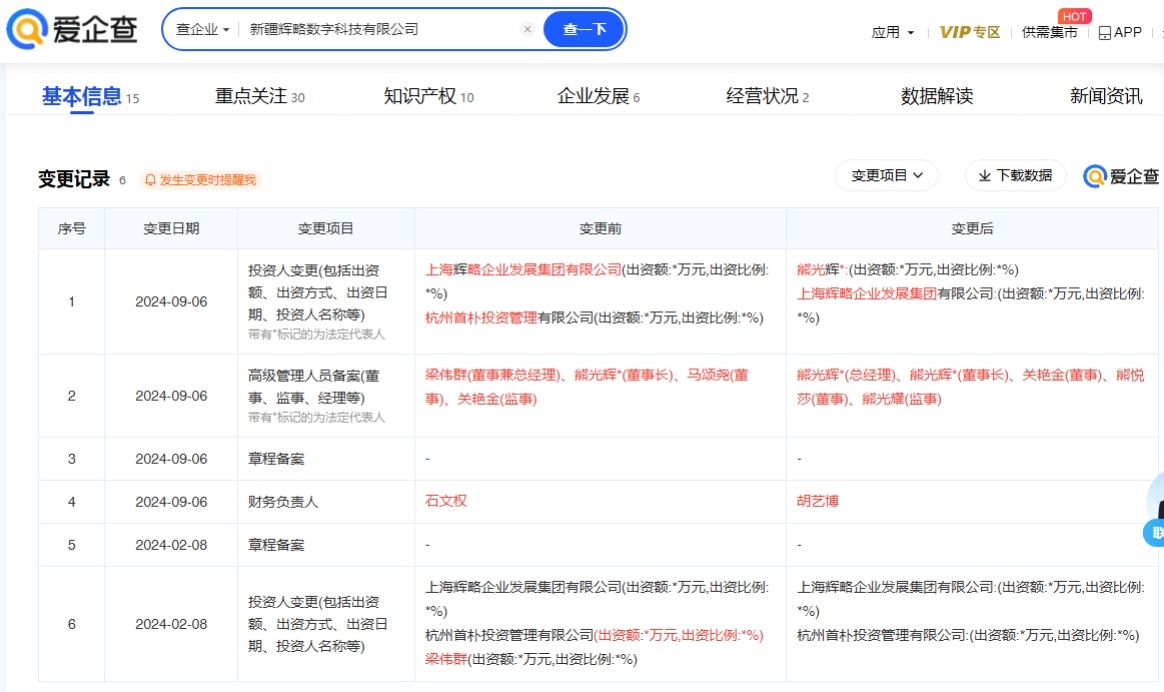Expand the 变更项目 filter dropdown
This screenshot has height=692, width=1164.
click(x=886, y=175)
